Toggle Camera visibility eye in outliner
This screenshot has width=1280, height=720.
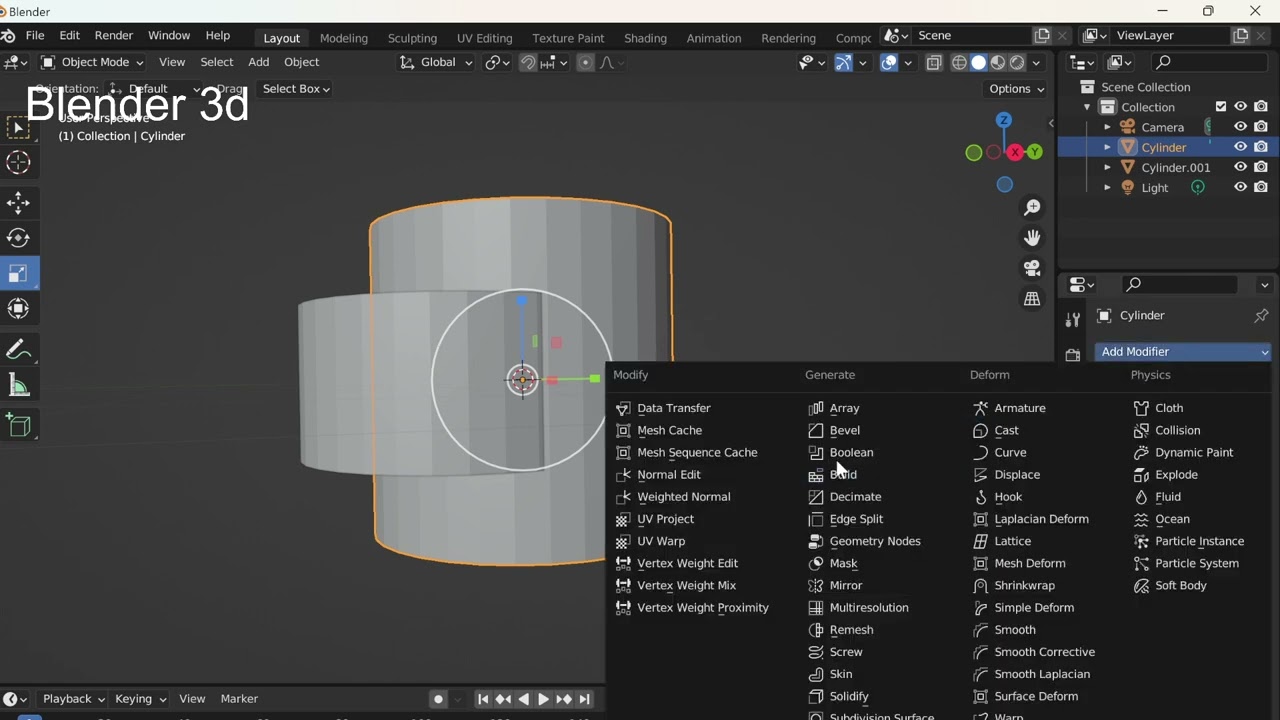(1240, 127)
